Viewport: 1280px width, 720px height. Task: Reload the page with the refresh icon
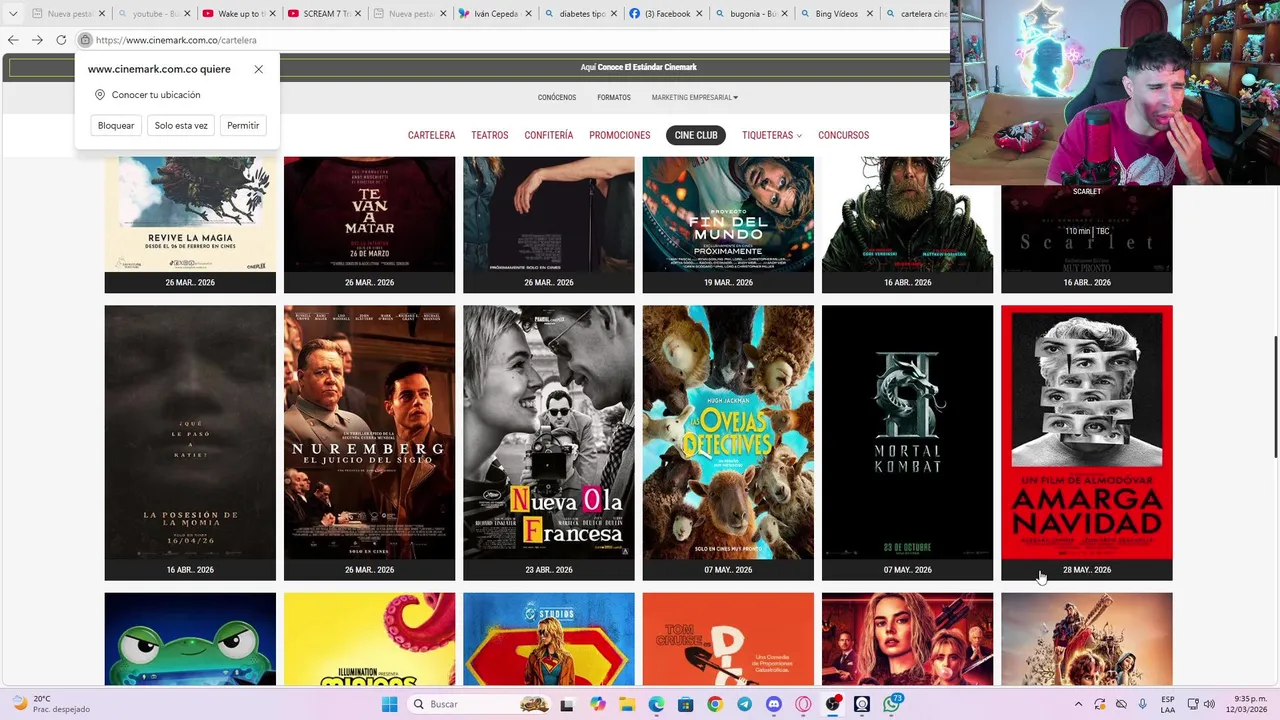(61, 40)
